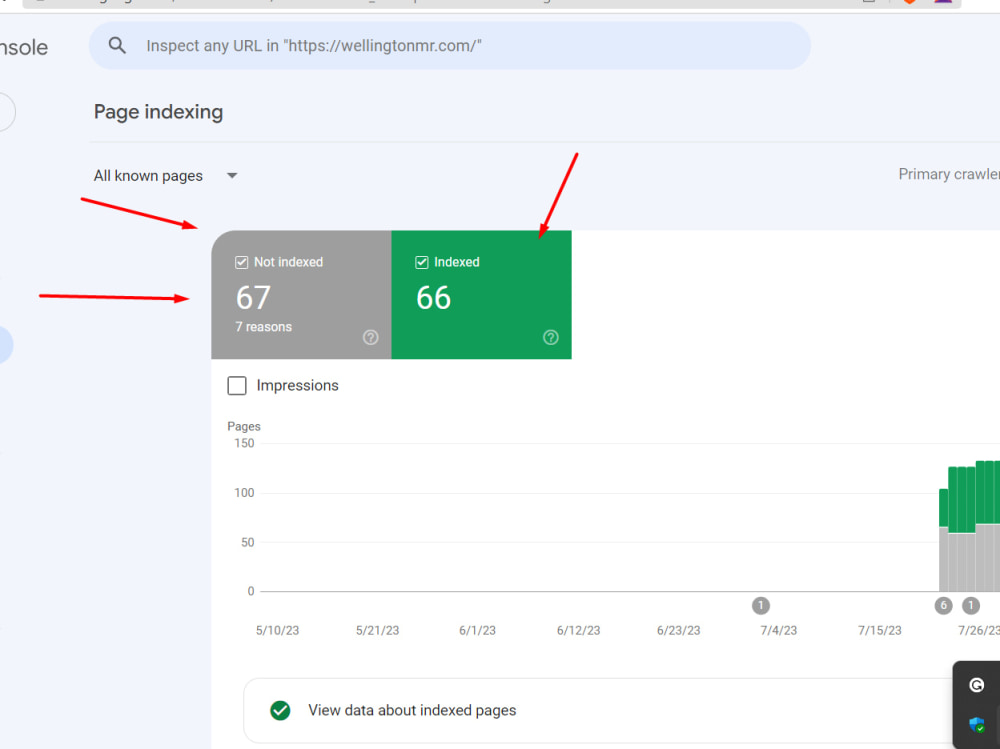Uncheck the Indexed checkbox
This screenshot has height=749, width=1000.
click(422, 262)
